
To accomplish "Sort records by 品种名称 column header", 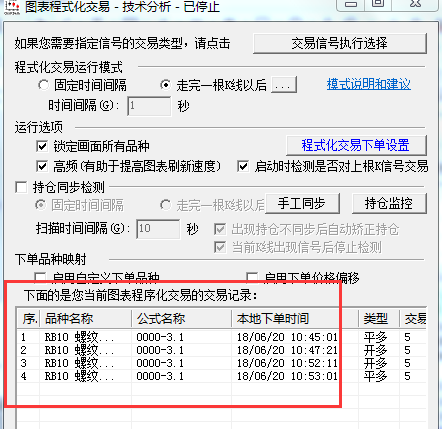I will click(86, 319).
